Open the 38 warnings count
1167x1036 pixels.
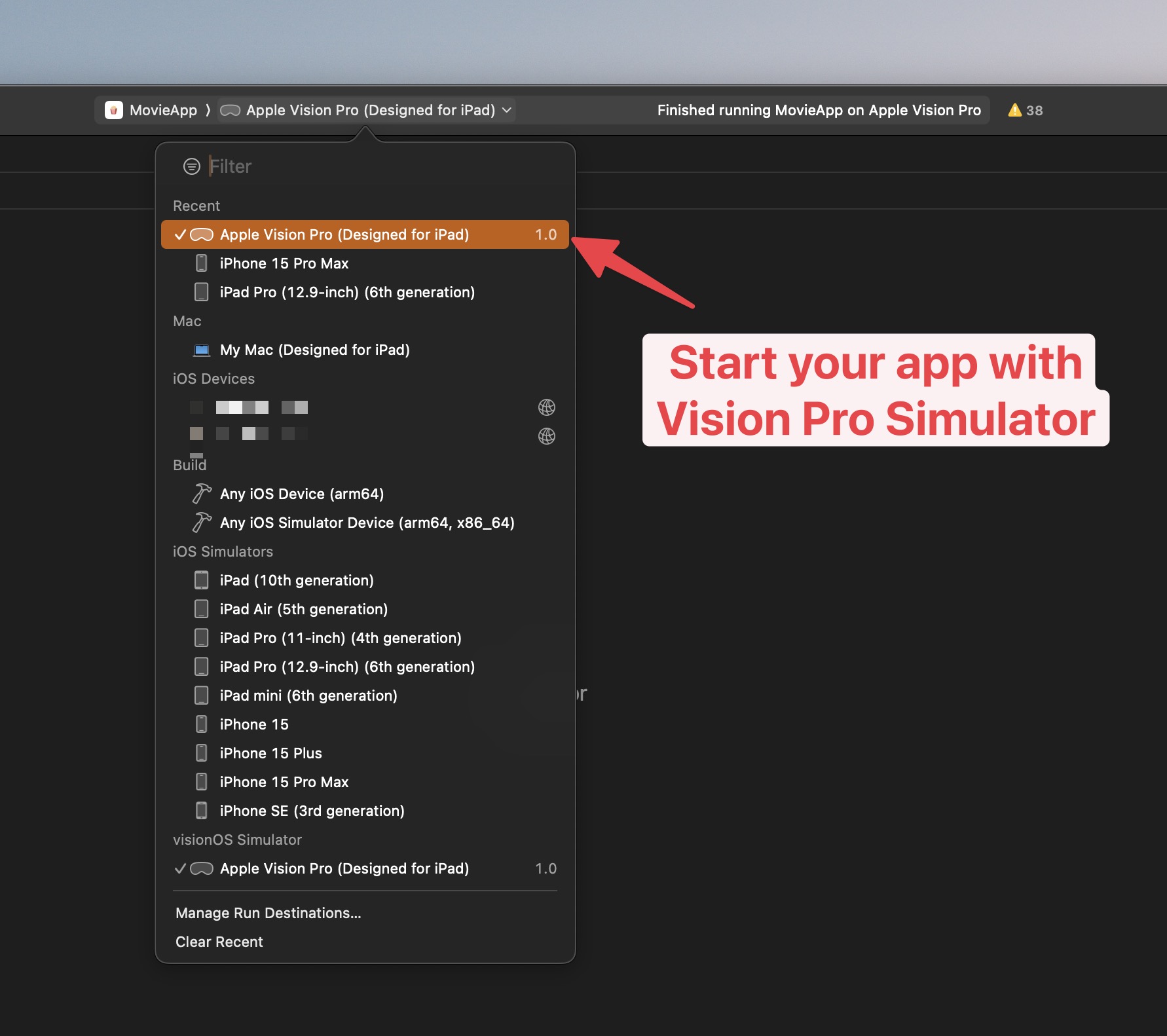(1034, 111)
